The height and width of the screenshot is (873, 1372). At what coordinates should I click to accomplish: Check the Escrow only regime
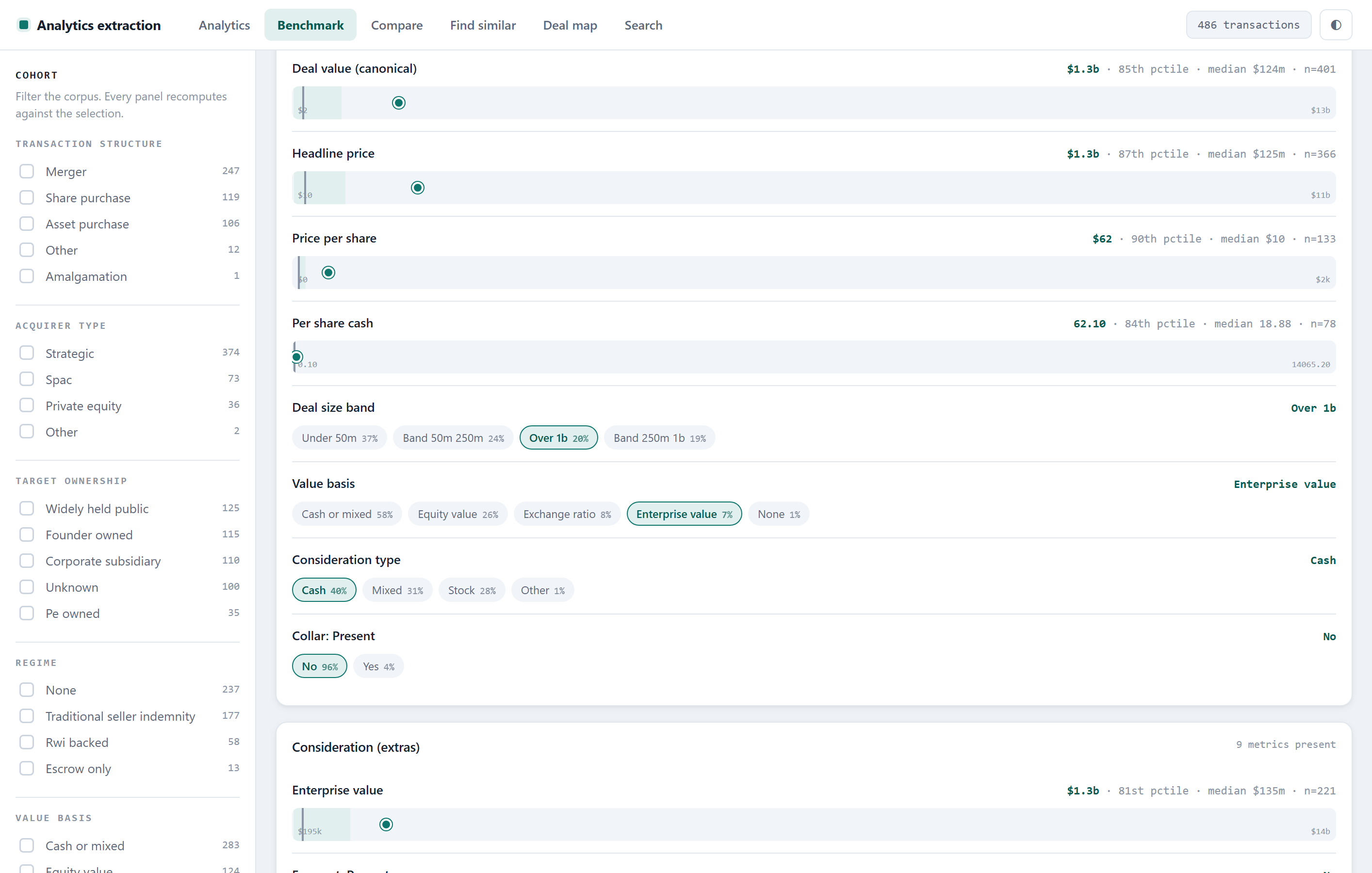click(x=27, y=769)
